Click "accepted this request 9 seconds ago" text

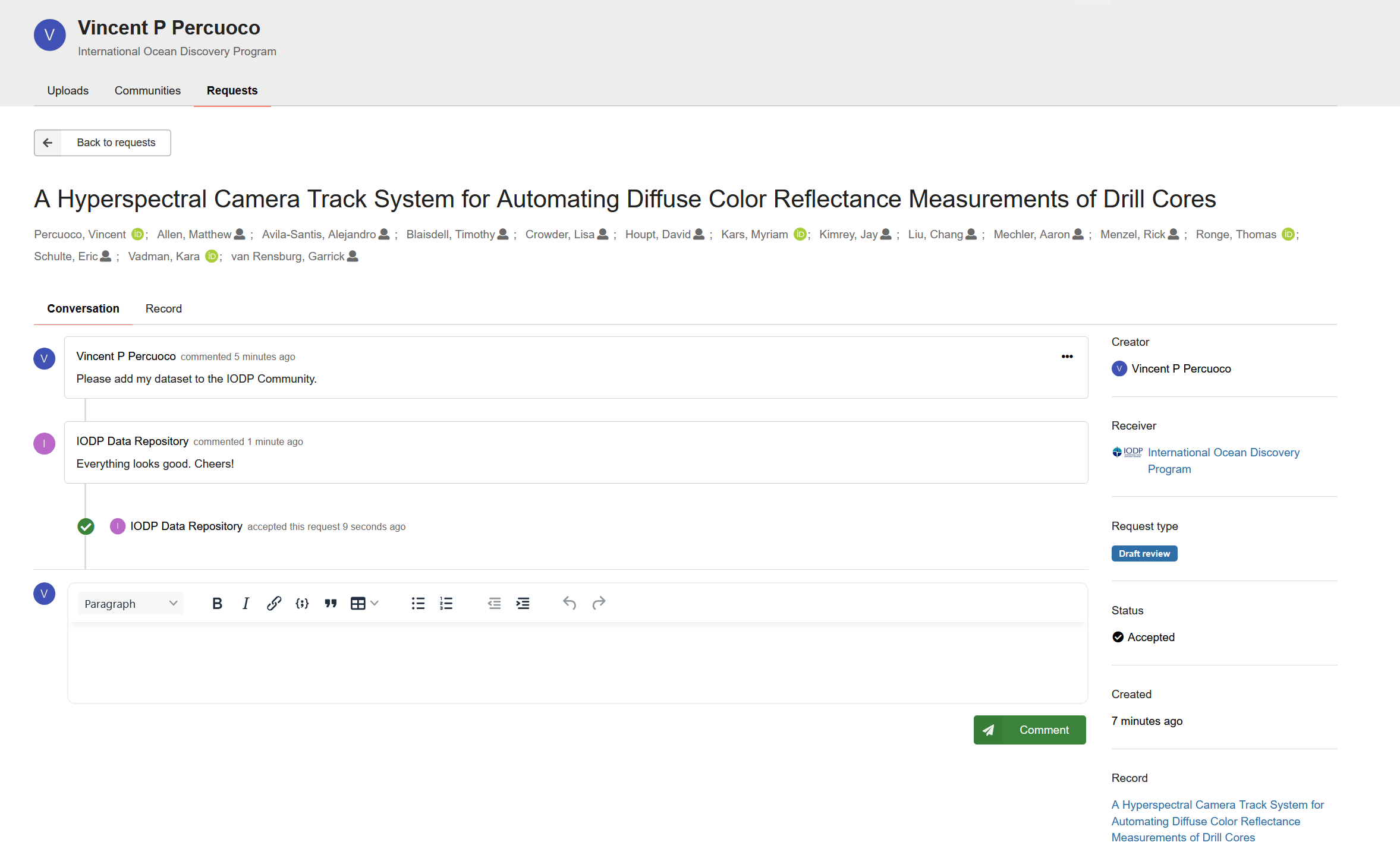click(x=326, y=526)
